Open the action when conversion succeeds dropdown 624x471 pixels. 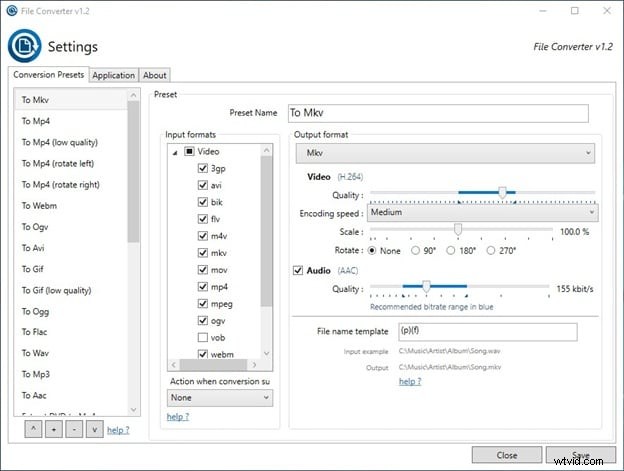[220, 397]
